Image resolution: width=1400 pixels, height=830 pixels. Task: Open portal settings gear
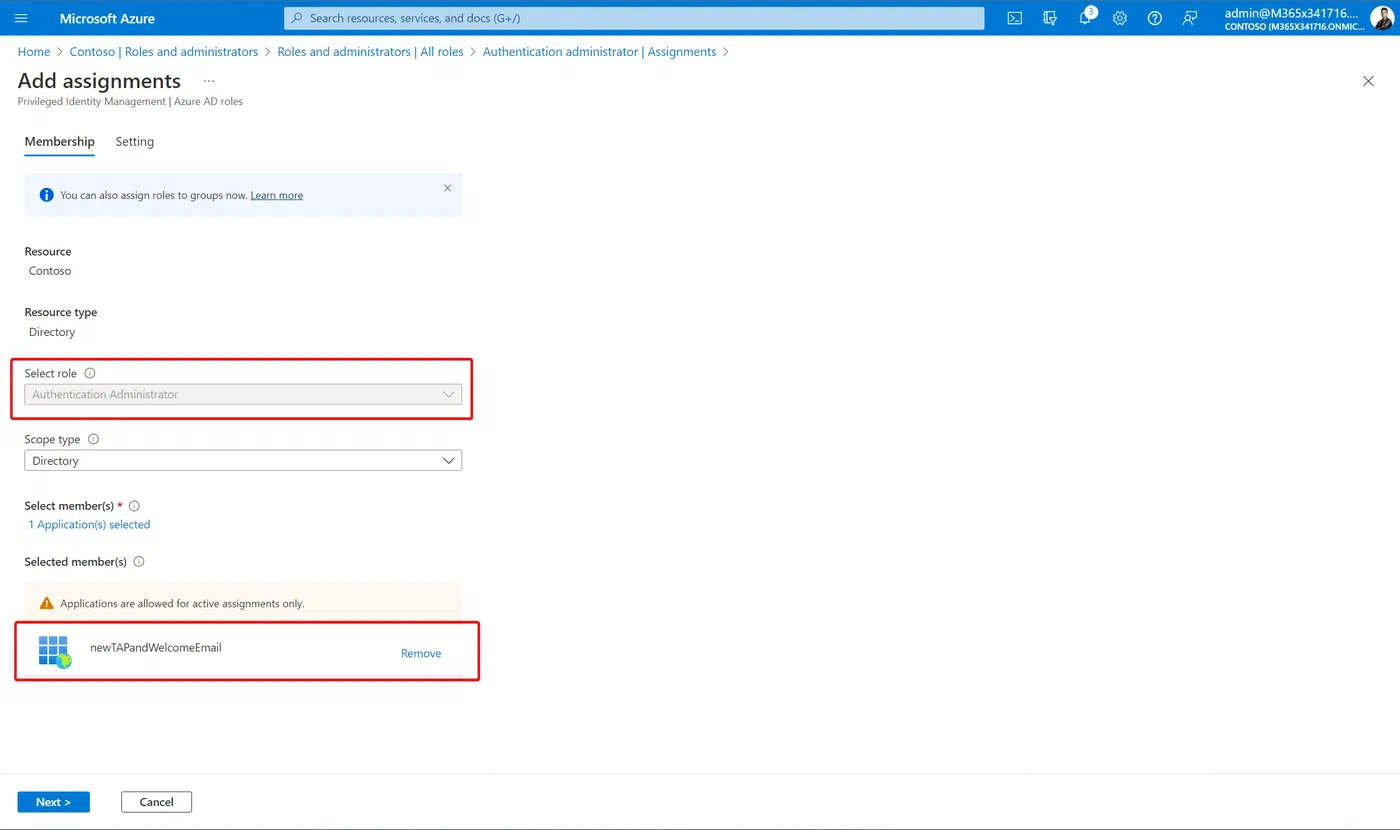click(1120, 18)
